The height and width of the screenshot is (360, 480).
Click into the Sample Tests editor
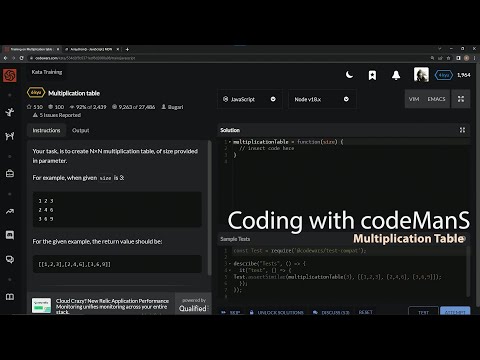pyautogui.click(x=343, y=273)
